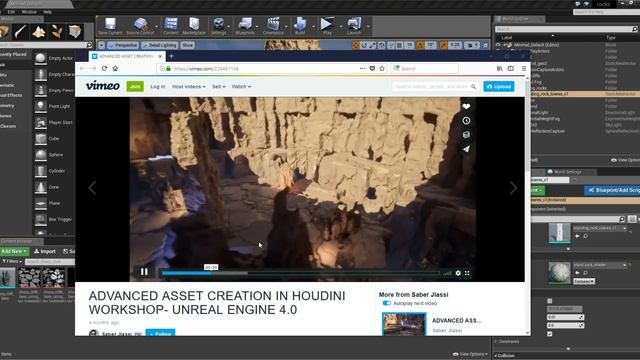Open the Filters dropdown in Content Browser
The height and width of the screenshot is (360, 640).
tap(12, 261)
